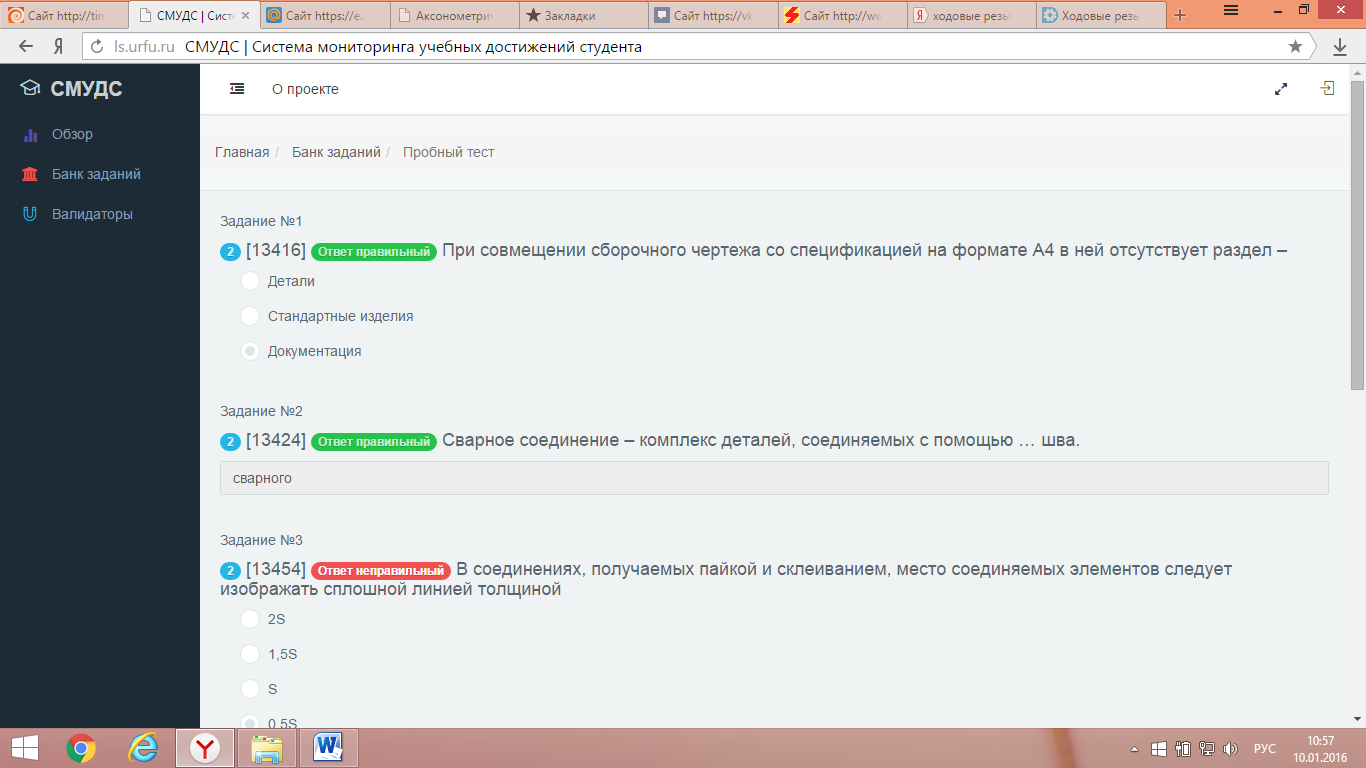The width and height of the screenshot is (1366, 768).
Task: Switch to the Сайт https://vk tab
Action: coord(712,15)
